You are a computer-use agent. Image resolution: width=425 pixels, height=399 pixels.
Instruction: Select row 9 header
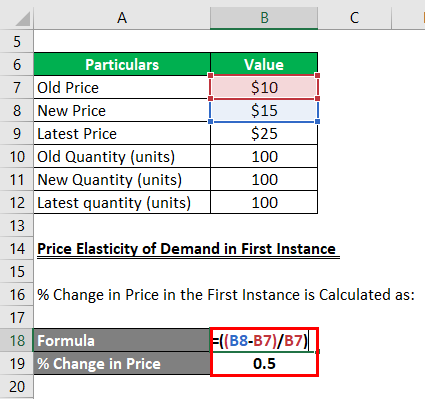[x=17, y=133]
